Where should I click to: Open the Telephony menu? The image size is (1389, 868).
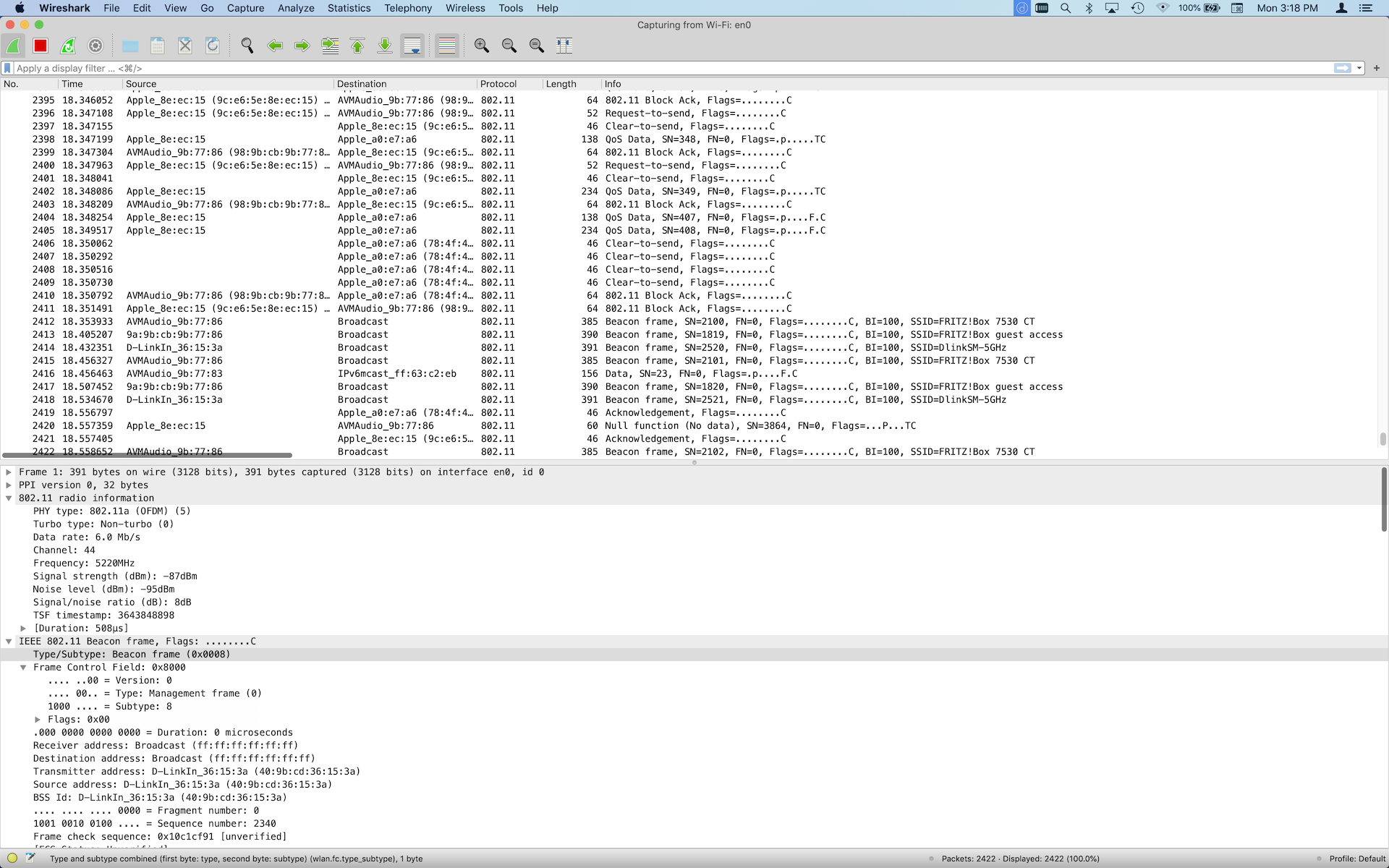click(x=408, y=8)
